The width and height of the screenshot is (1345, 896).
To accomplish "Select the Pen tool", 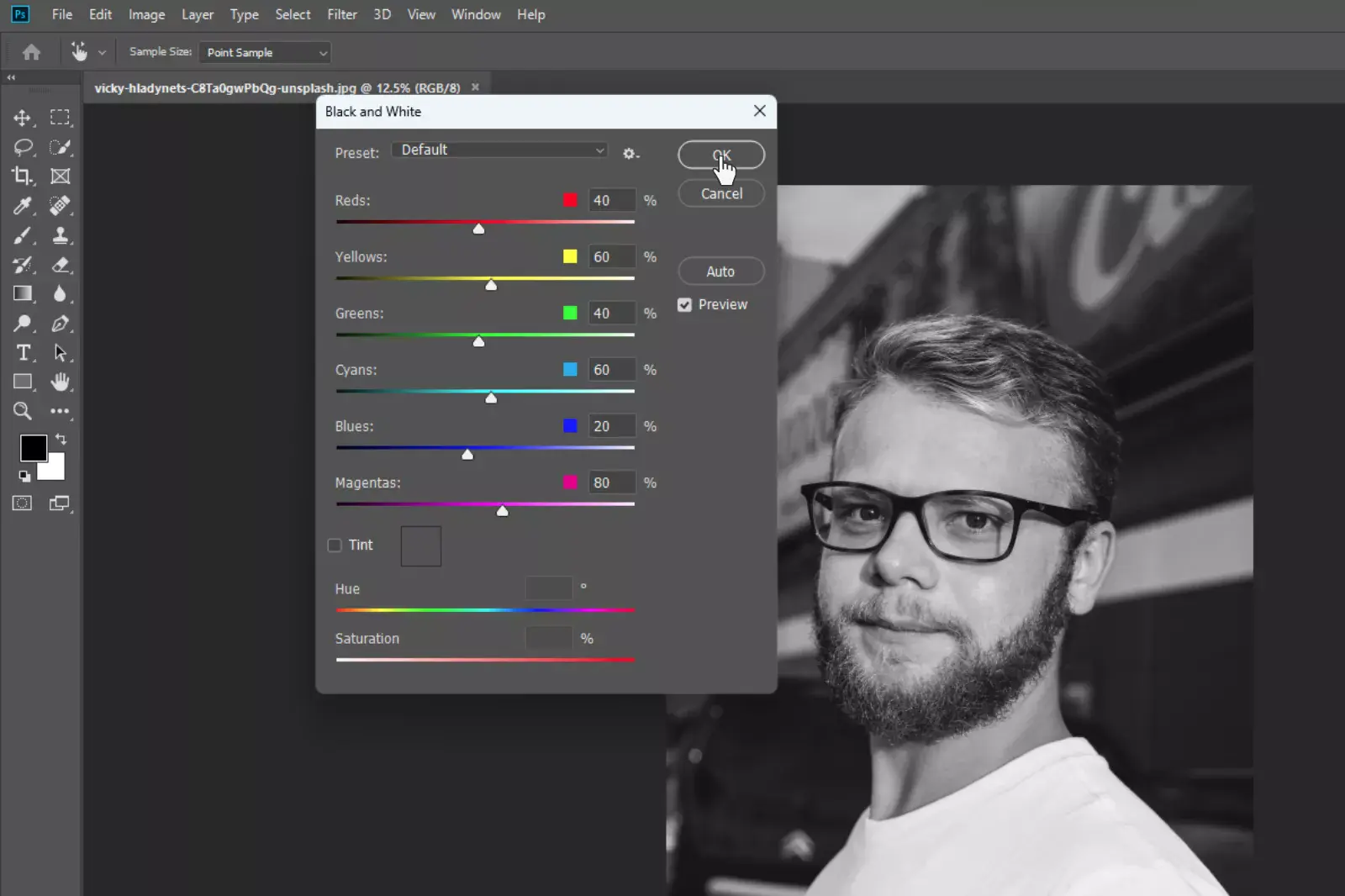I will point(60,324).
